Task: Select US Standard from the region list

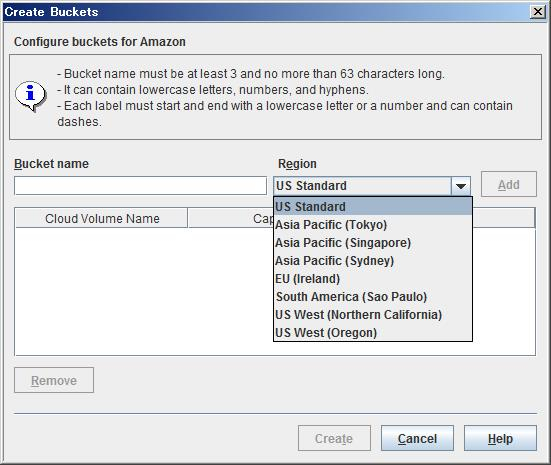Action: tap(373, 207)
